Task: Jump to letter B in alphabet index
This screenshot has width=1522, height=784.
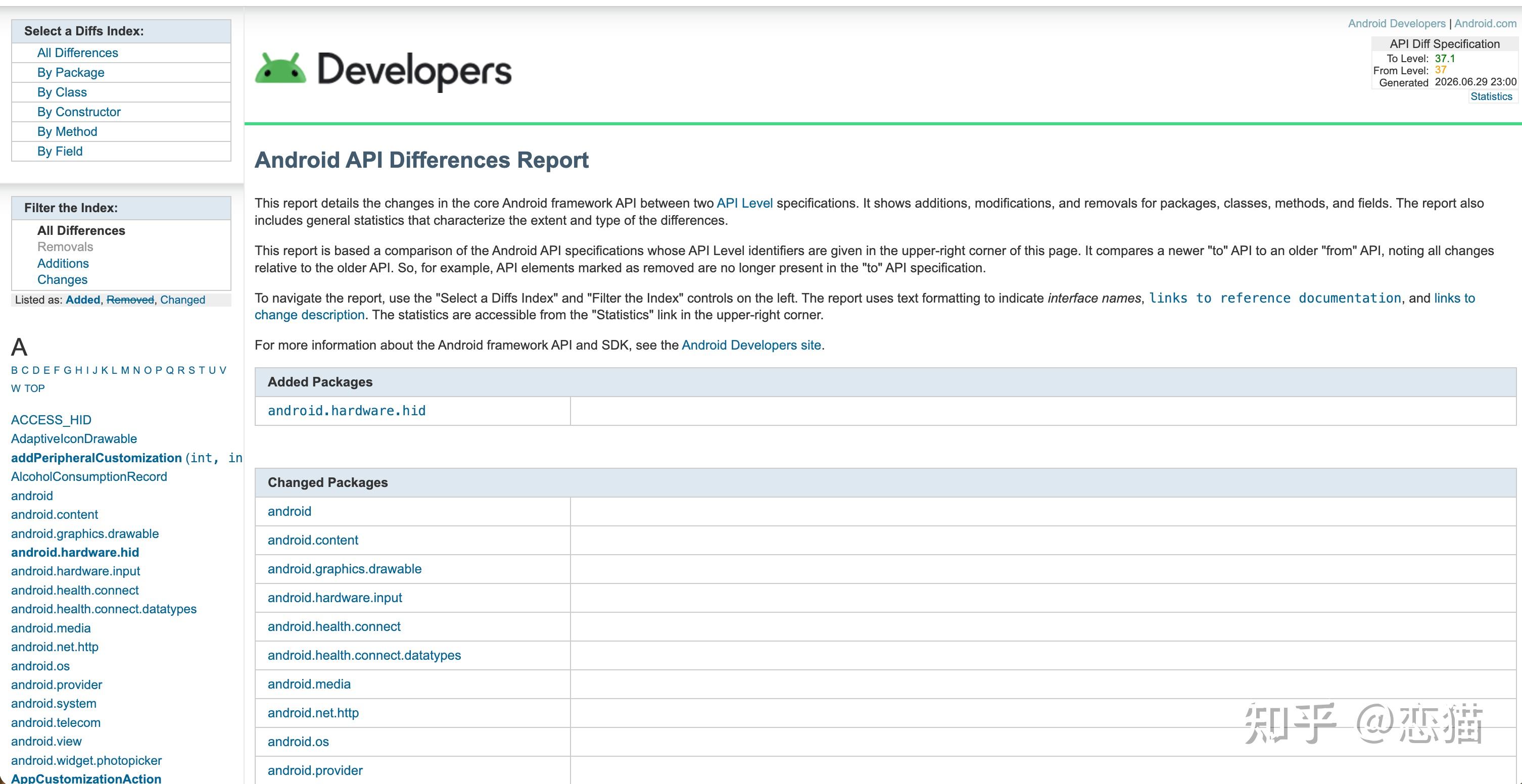Action: (x=15, y=370)
